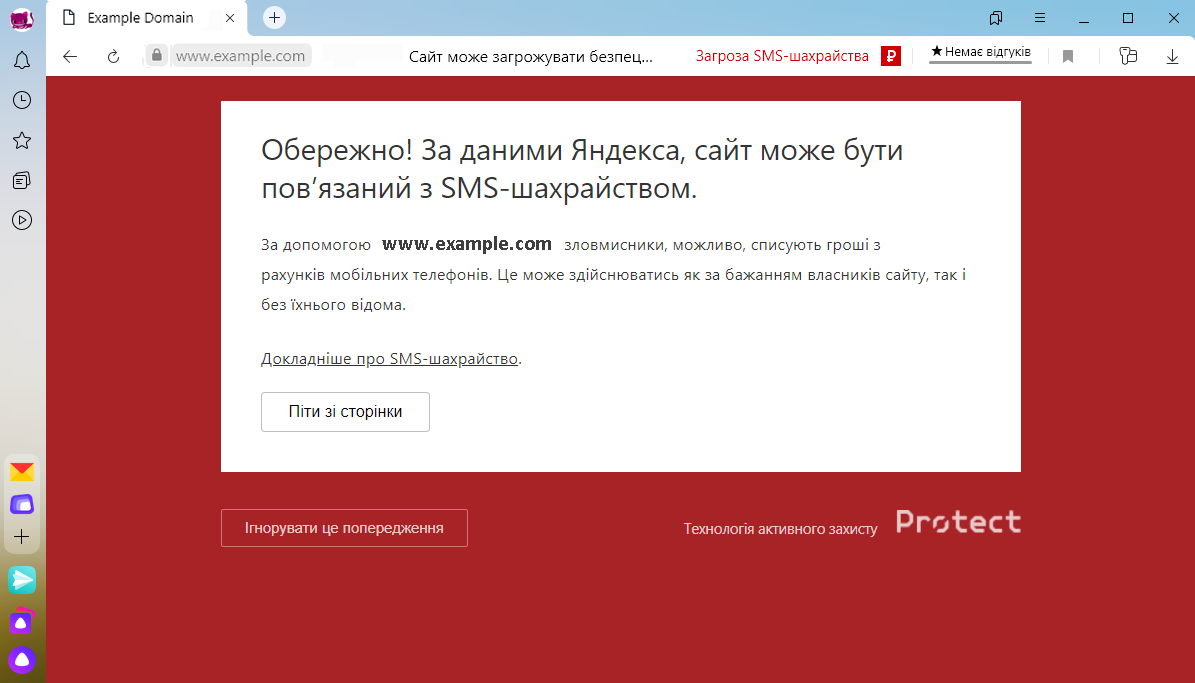
Task: Open the tabs collections sidebar icon
Action: click(x=22, y=181)
